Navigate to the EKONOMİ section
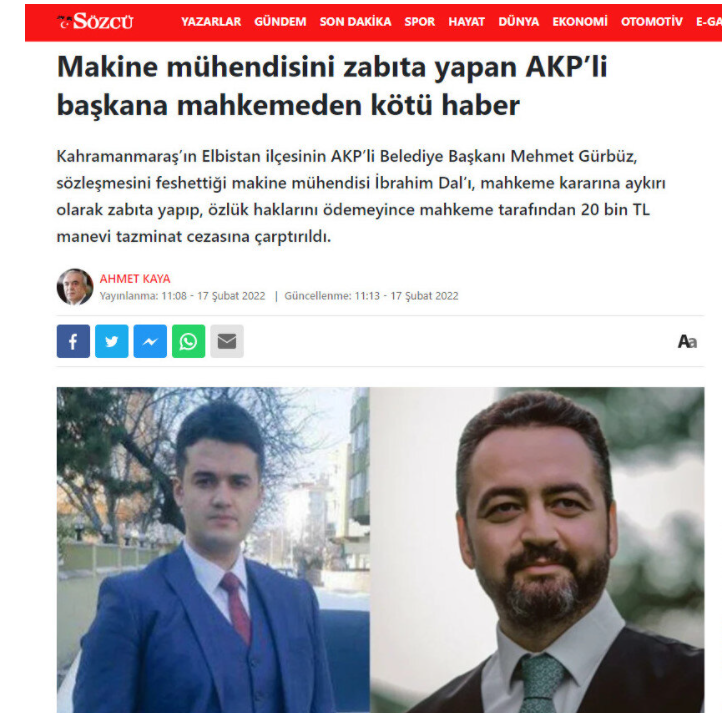The image size is (722, 713). pyautogui.click(x=580, y=22)
